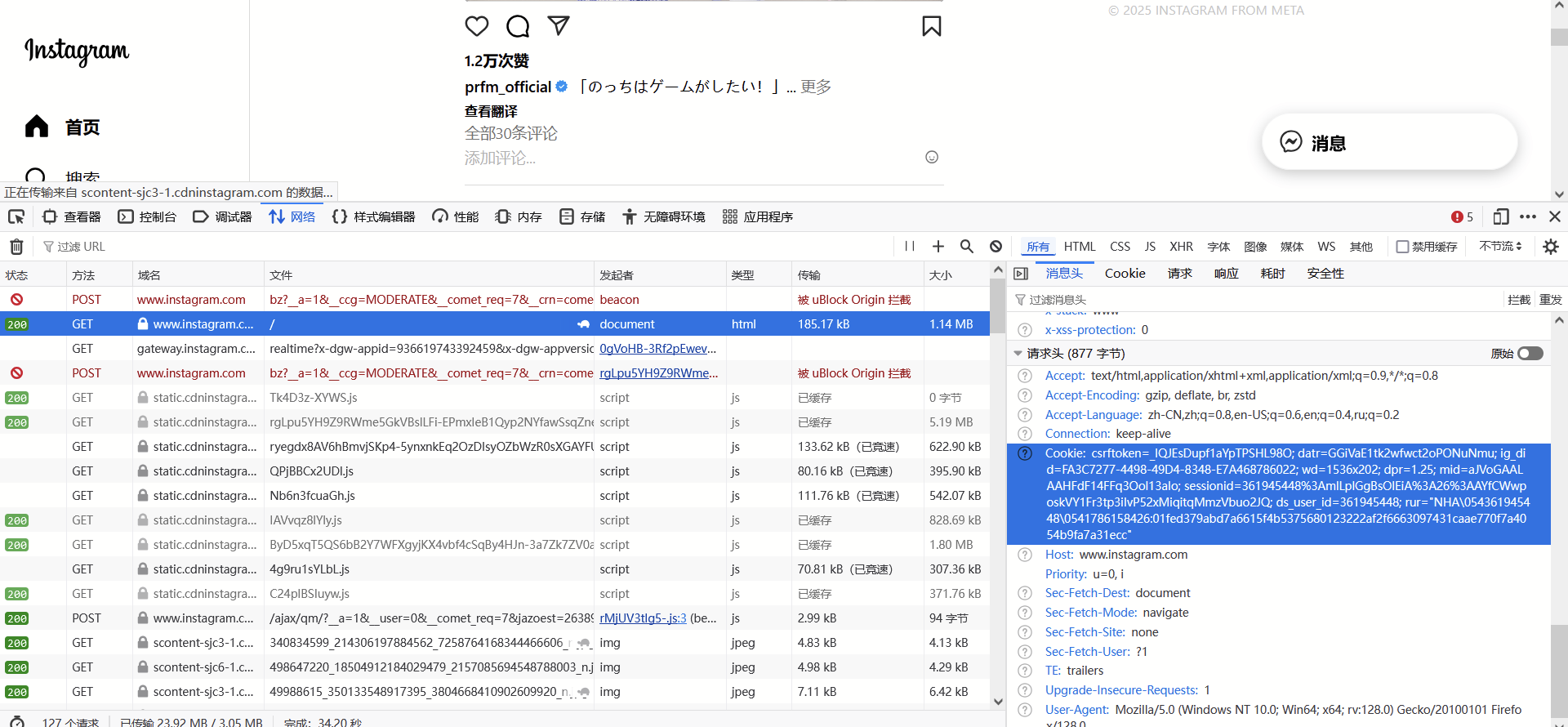Open devtools more options ellipsis
Image resolution: width=1568 pixels, height=727 pixels.
coord(1528,216)
